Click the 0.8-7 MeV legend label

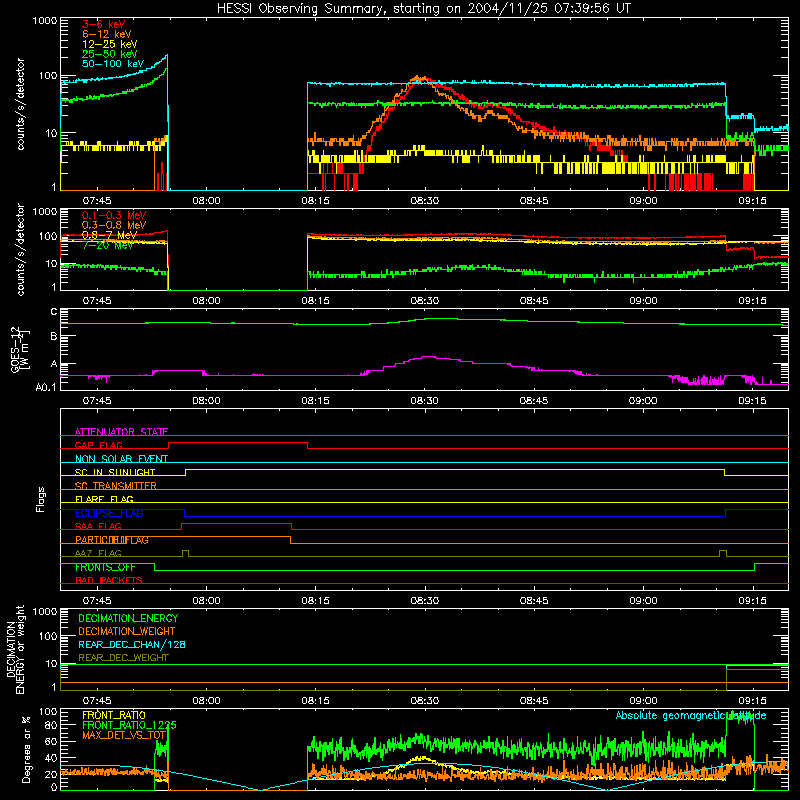(x=110, y=235)
